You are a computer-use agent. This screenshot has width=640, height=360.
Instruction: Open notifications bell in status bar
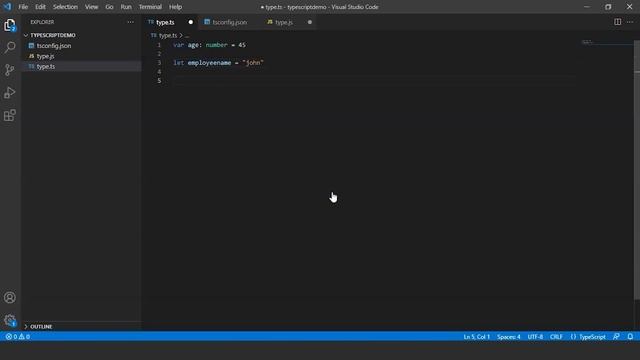630,337
